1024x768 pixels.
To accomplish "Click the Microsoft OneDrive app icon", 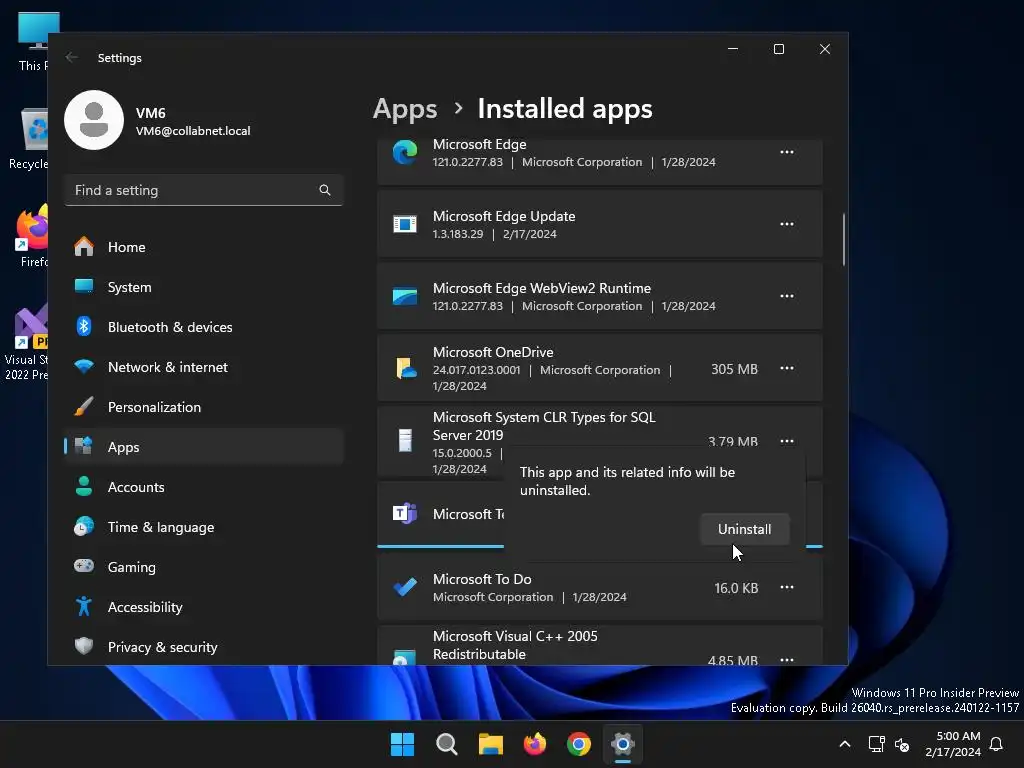I will point(406,368).
